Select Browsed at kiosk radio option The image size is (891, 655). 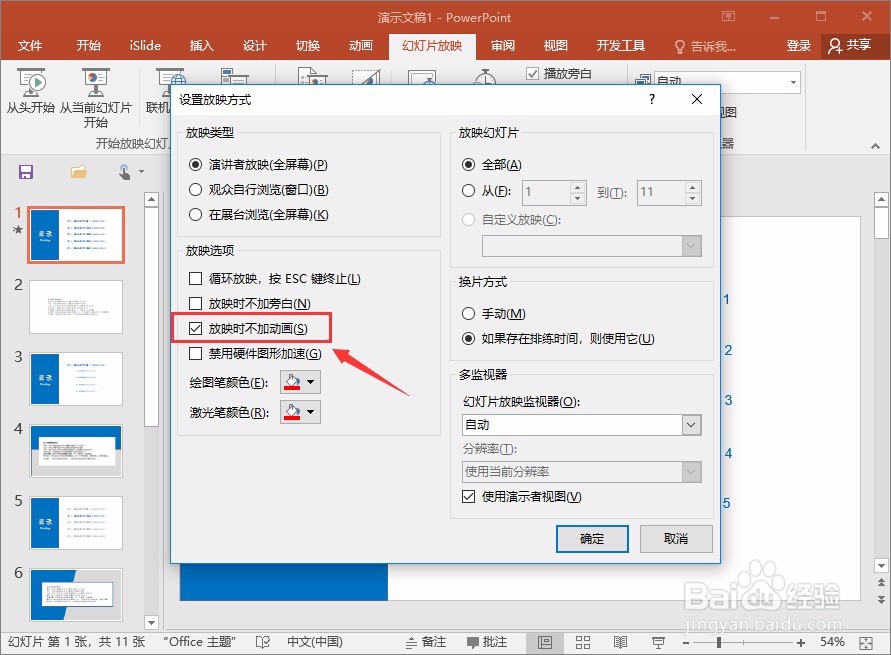pyautogui.click(x=195, y=215)
